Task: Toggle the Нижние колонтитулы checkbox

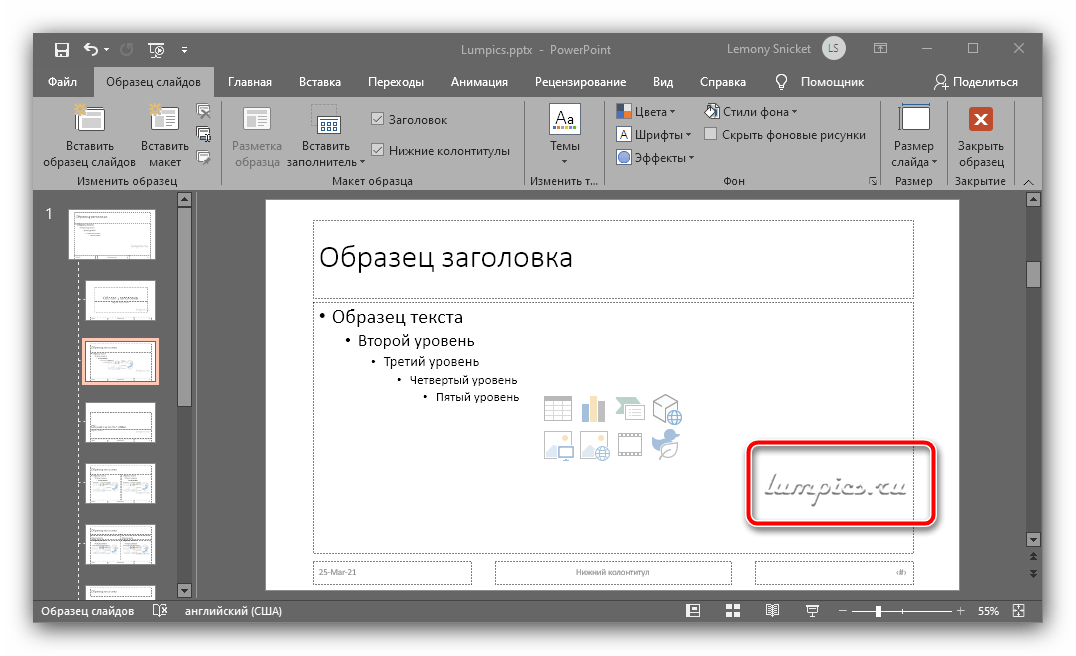Action: [377, 150]
